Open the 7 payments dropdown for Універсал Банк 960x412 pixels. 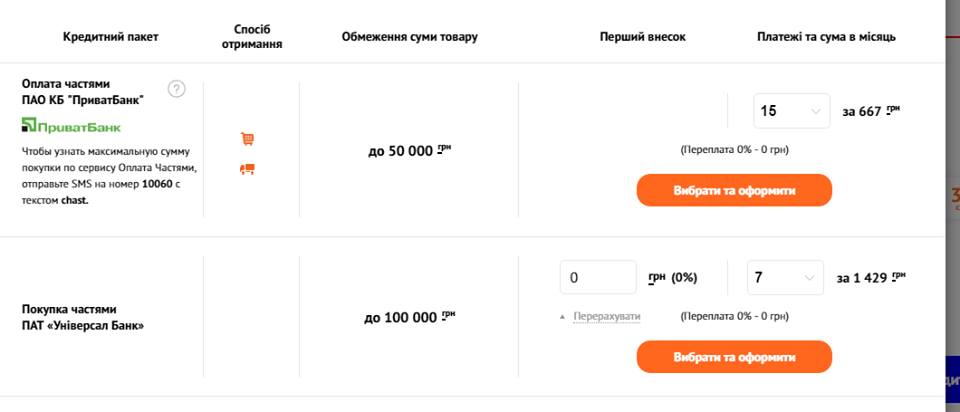[785, 277]
